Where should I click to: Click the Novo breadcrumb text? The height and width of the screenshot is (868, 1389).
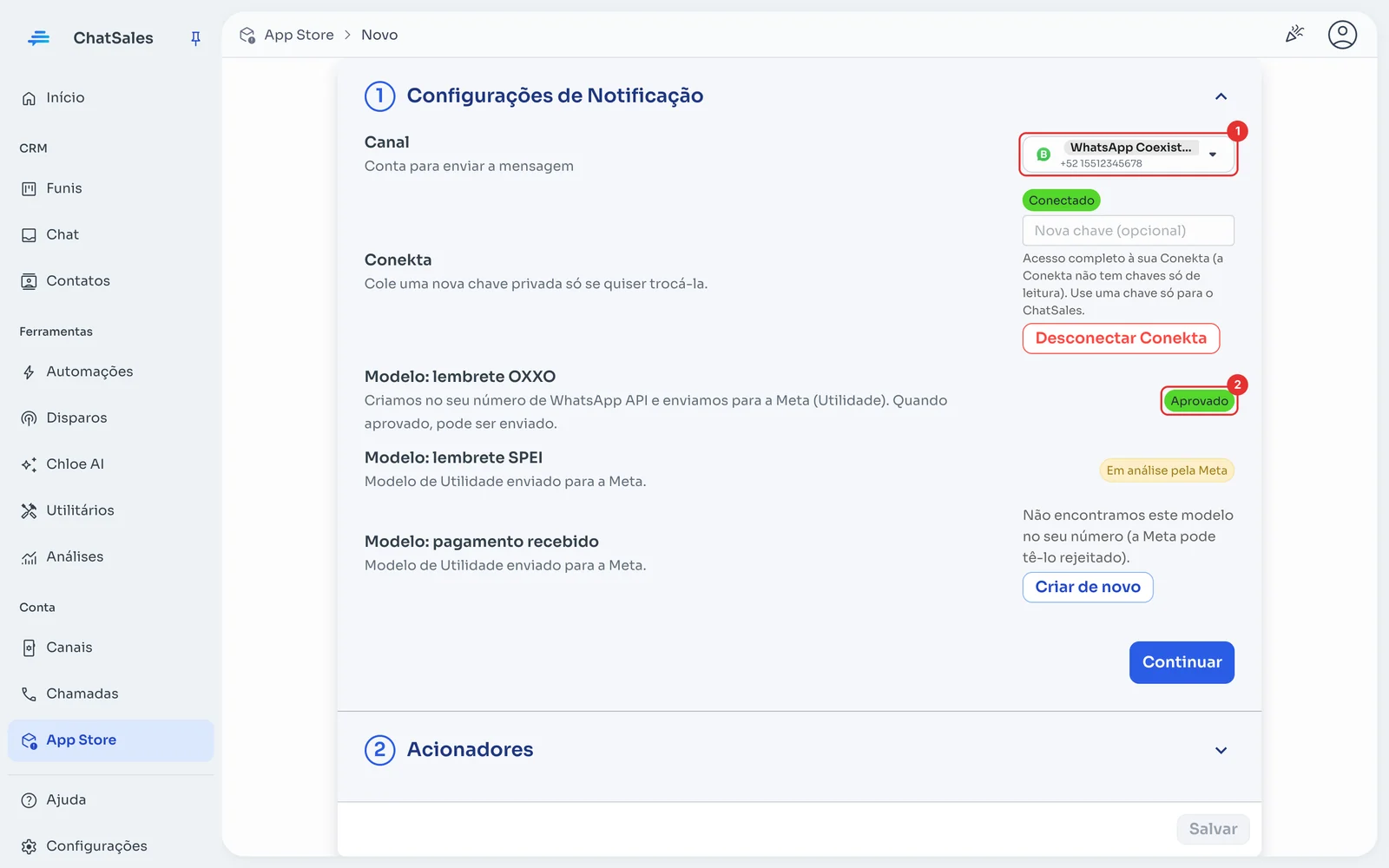coord(379,35)
